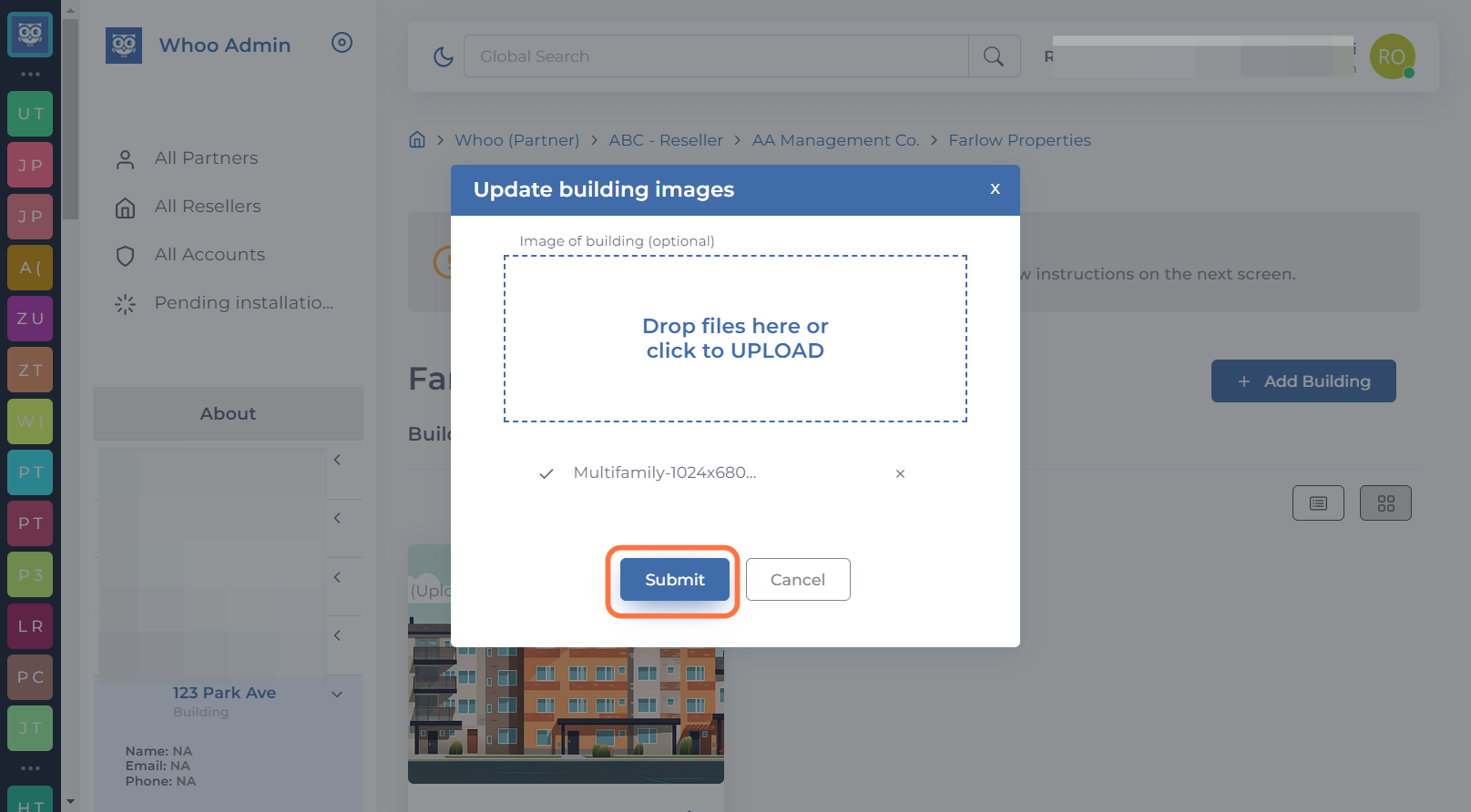Image resolution: width=1471 pixels, height=812 pixels.
Task: Open the JT account tile
Action: (30, 728)
